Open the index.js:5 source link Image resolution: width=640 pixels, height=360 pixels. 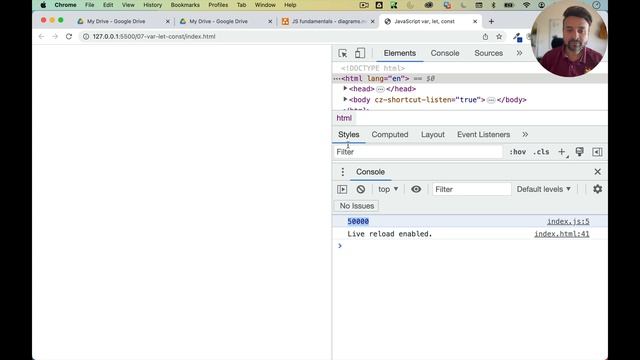pos(568,221)
